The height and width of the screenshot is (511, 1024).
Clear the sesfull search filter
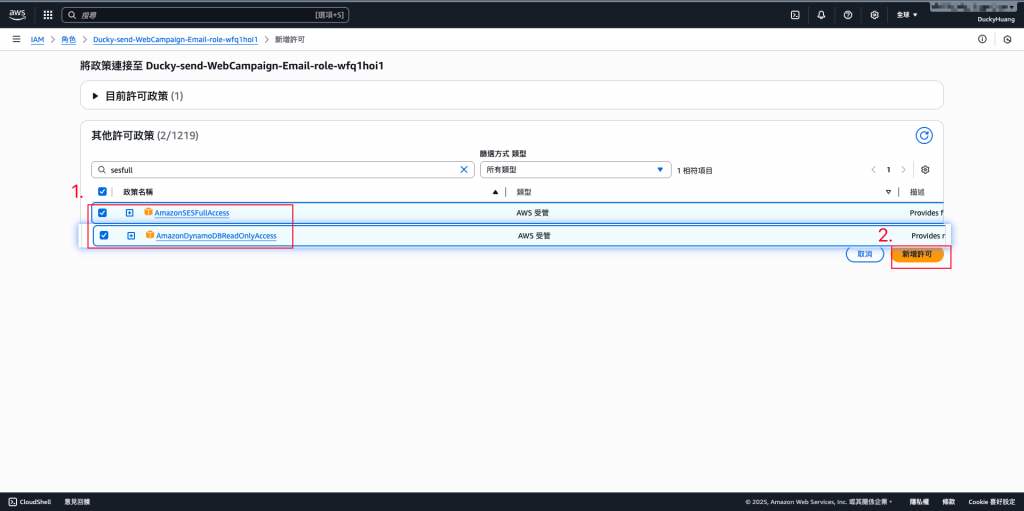click(x=464, y=169)
